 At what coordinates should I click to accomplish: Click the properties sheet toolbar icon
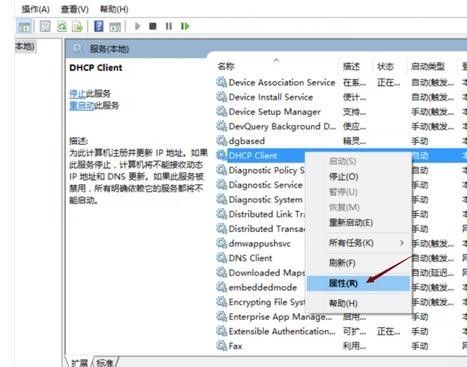point(45,26)
